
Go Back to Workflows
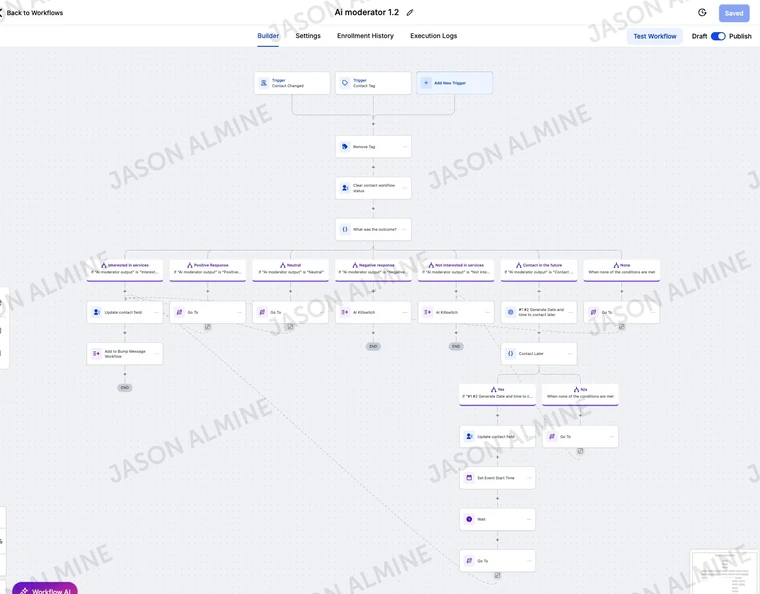32,13
